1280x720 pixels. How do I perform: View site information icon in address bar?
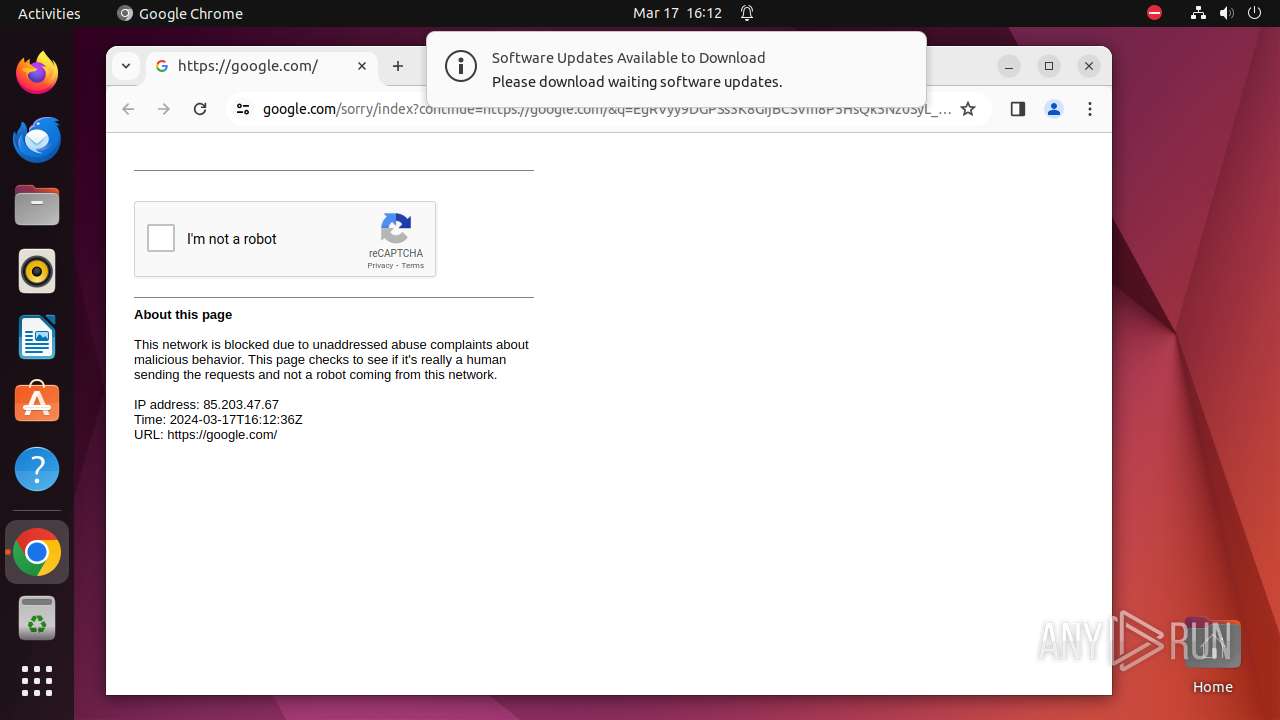click(x=242, y=109)
